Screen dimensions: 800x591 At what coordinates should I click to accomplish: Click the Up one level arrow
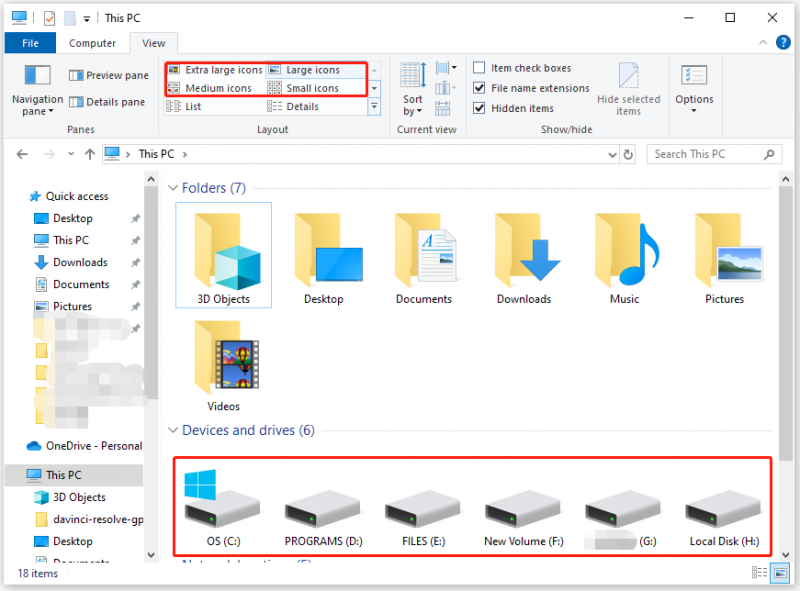coord(90,154)
